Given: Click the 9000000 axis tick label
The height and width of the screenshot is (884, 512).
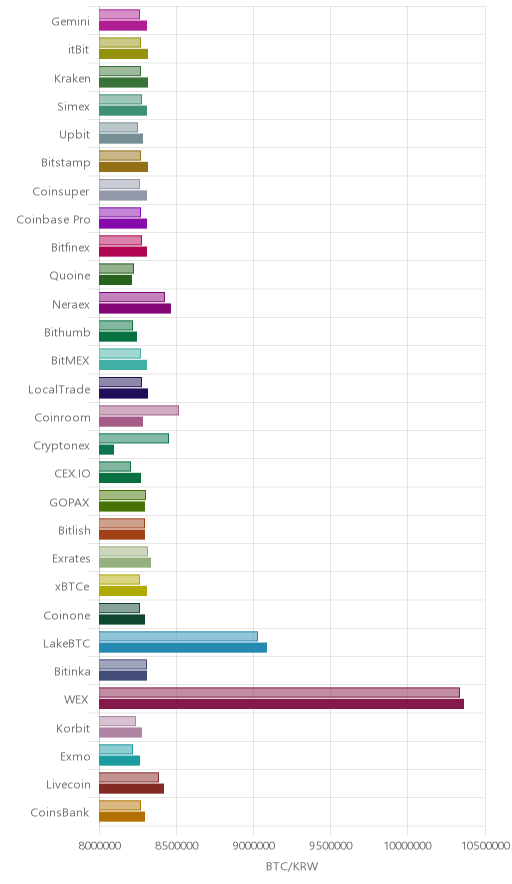Looking at the screenshot, I should (x=254, y=846).
